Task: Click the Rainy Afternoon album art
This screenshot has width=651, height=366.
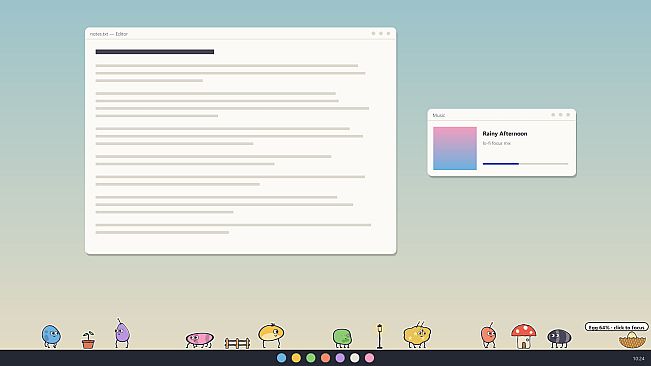Action: 455,148
